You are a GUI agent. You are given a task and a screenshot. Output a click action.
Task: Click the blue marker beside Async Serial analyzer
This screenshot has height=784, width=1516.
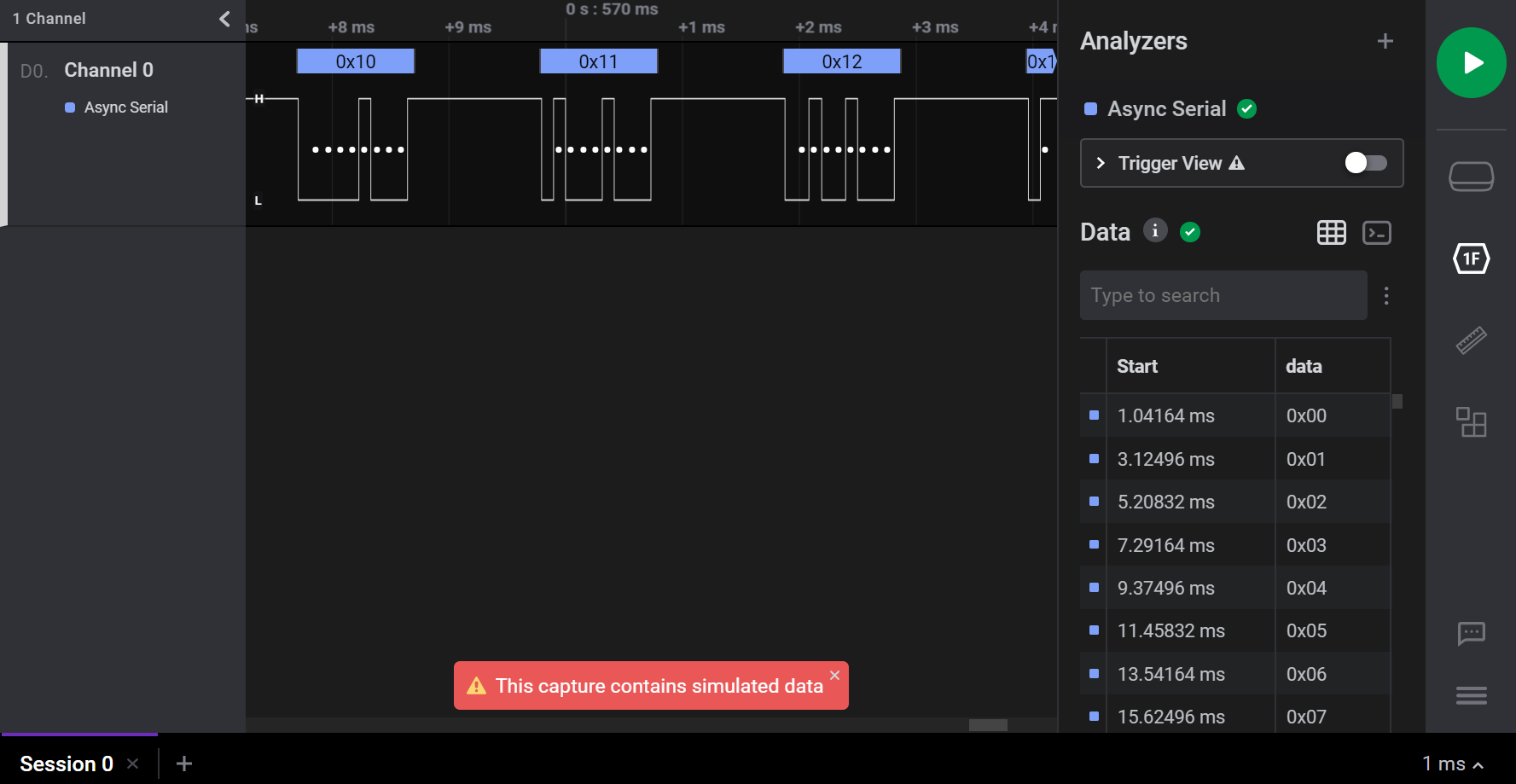[1089, 108]
